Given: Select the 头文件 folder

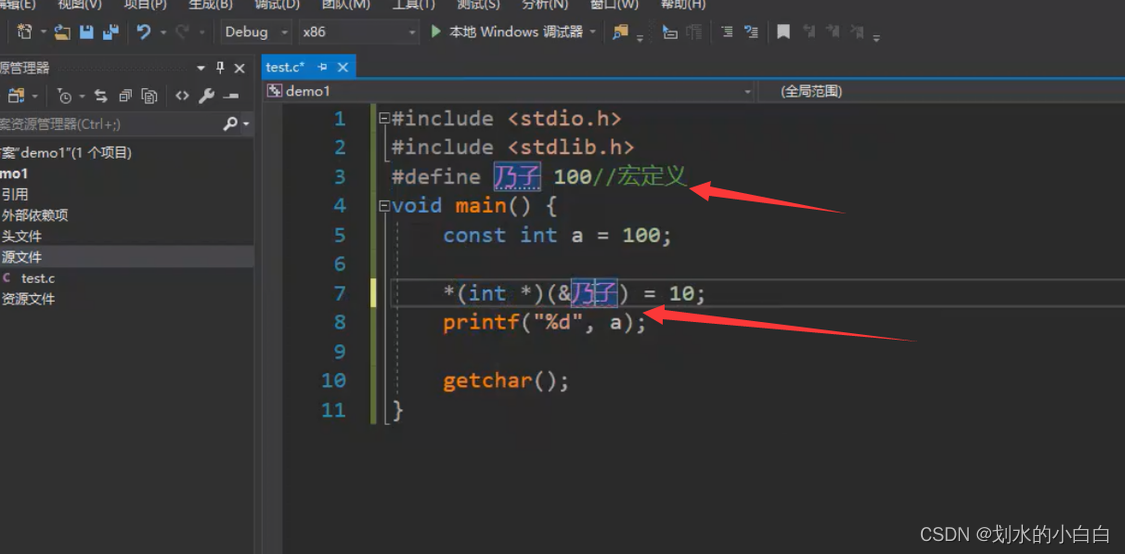Looking at the screenshot, I should [x=22, y=236].
